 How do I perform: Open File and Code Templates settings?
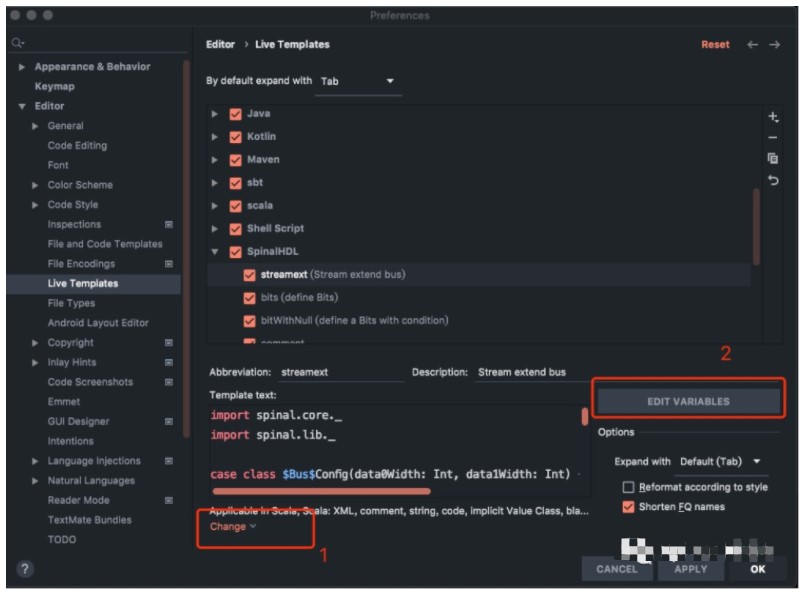coord(105,244)
